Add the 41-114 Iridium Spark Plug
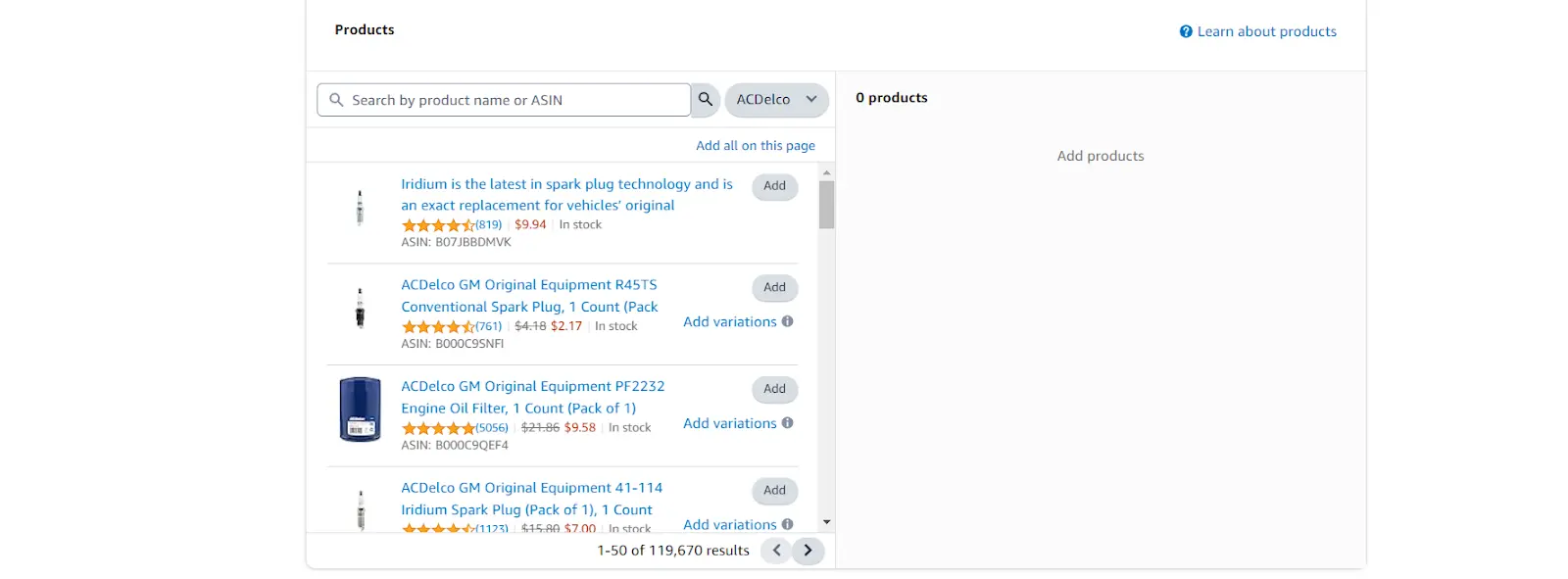 pos(775,490)
